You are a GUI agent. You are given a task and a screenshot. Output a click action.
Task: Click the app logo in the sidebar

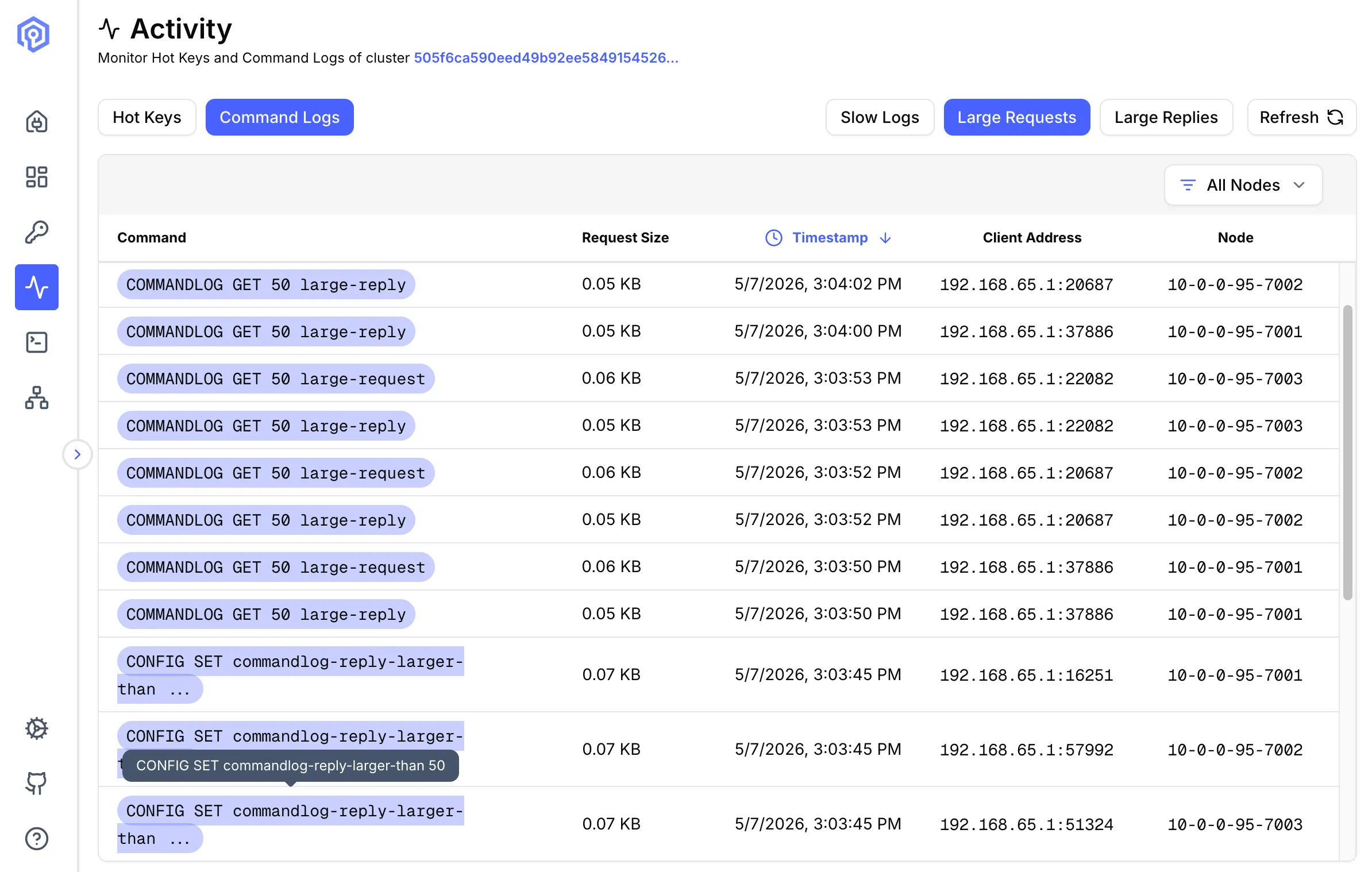[x=33, y=34]
